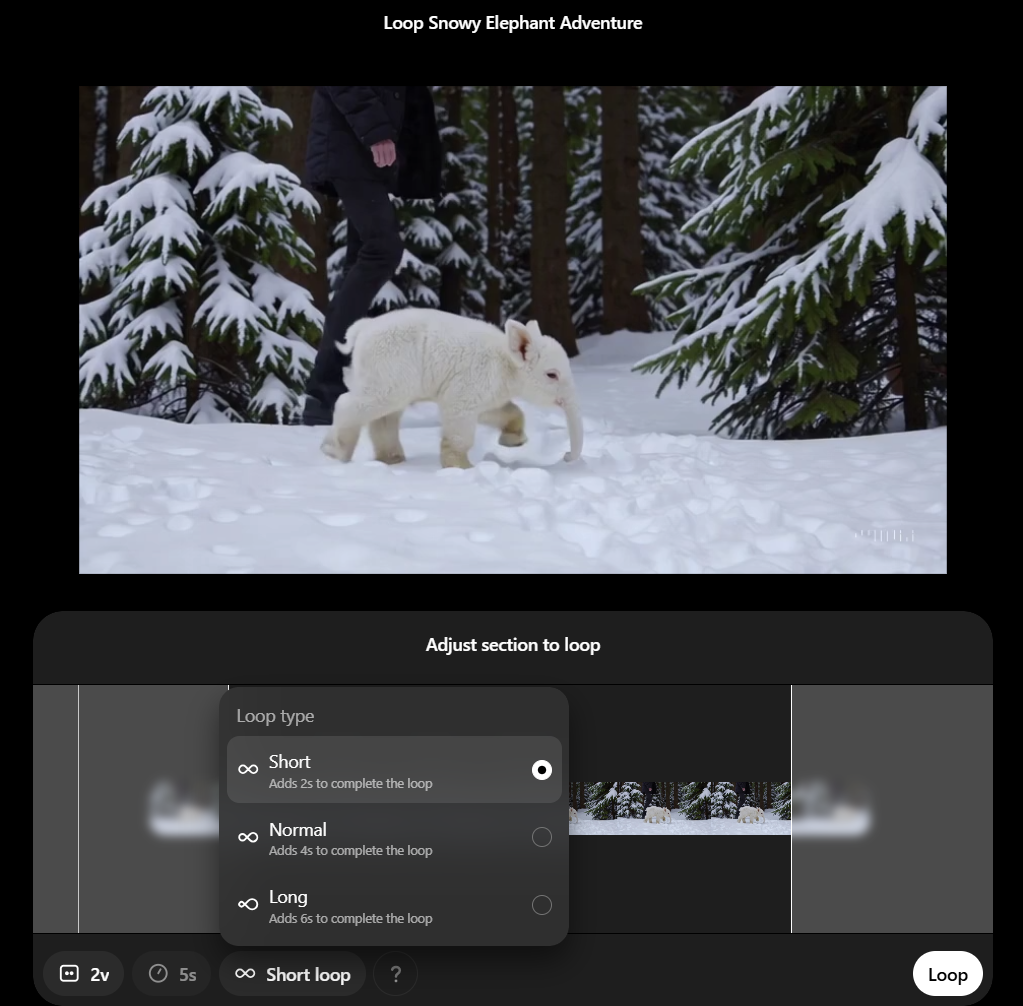Open the 5s duration selector
This screenshot has height=1006, width=1023.
[172, 974]
